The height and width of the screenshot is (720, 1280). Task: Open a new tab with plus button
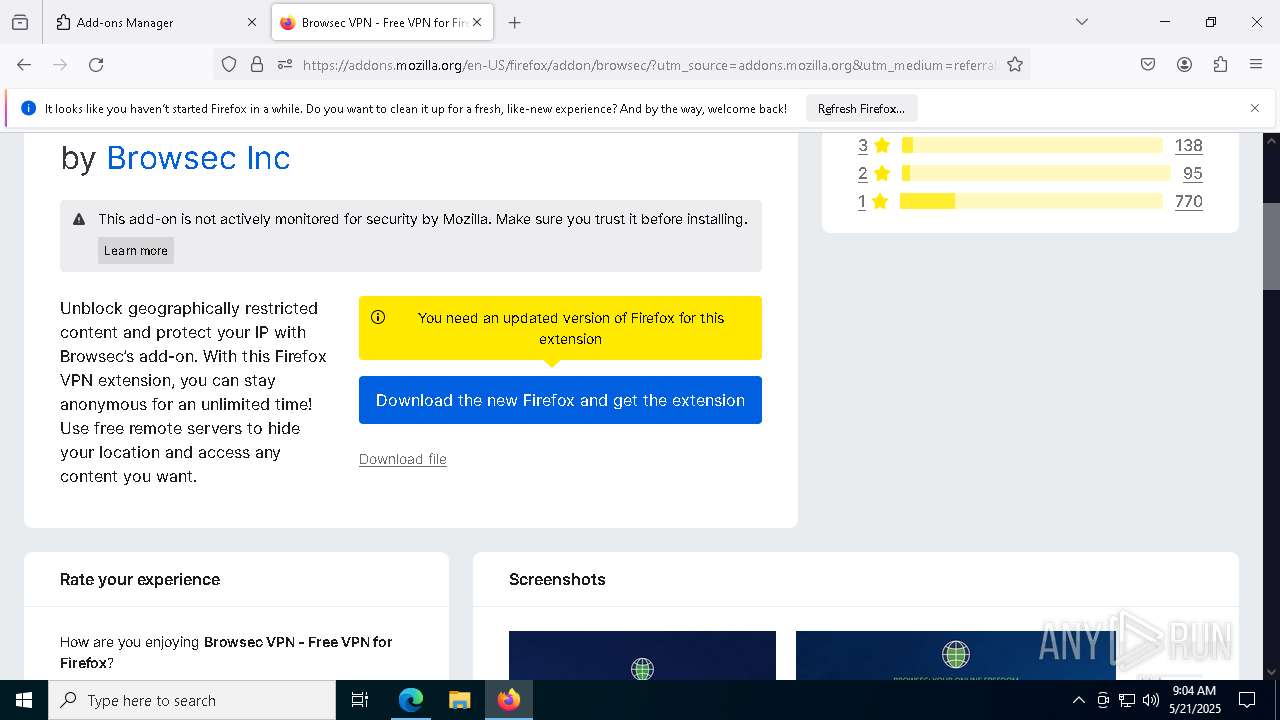514,22
